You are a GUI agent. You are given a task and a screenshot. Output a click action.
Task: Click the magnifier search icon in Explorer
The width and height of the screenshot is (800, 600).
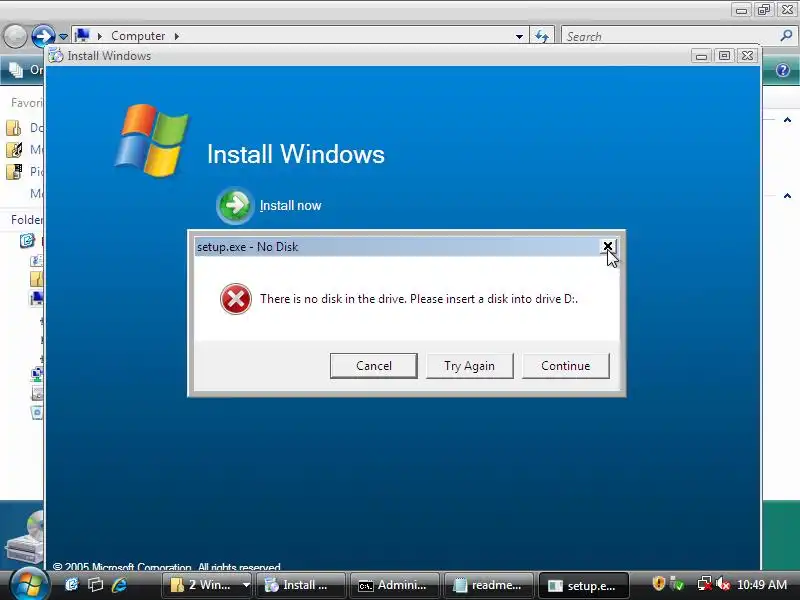[x=786, y=36]
